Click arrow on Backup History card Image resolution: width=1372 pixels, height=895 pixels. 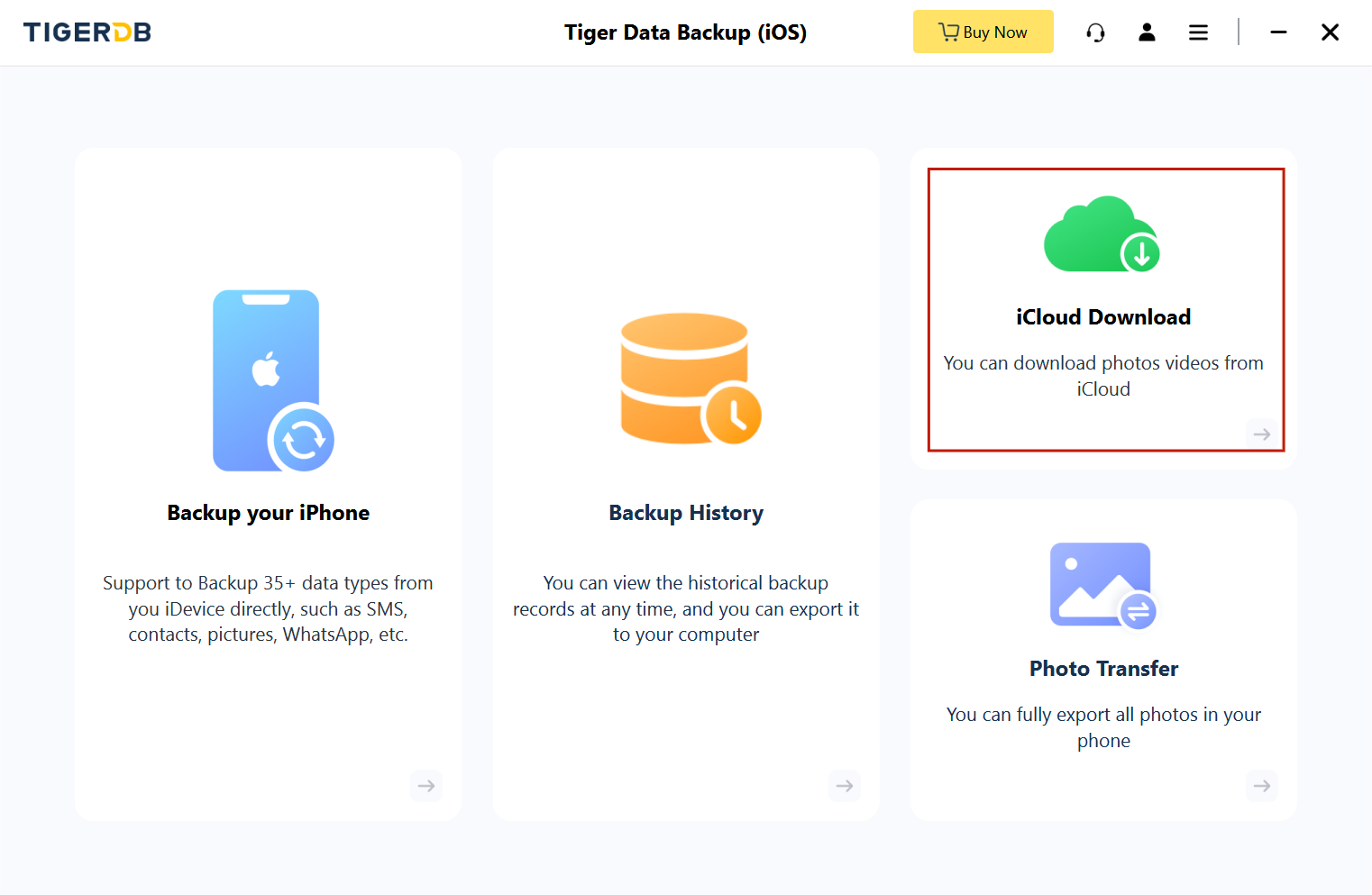pos(845,786)
